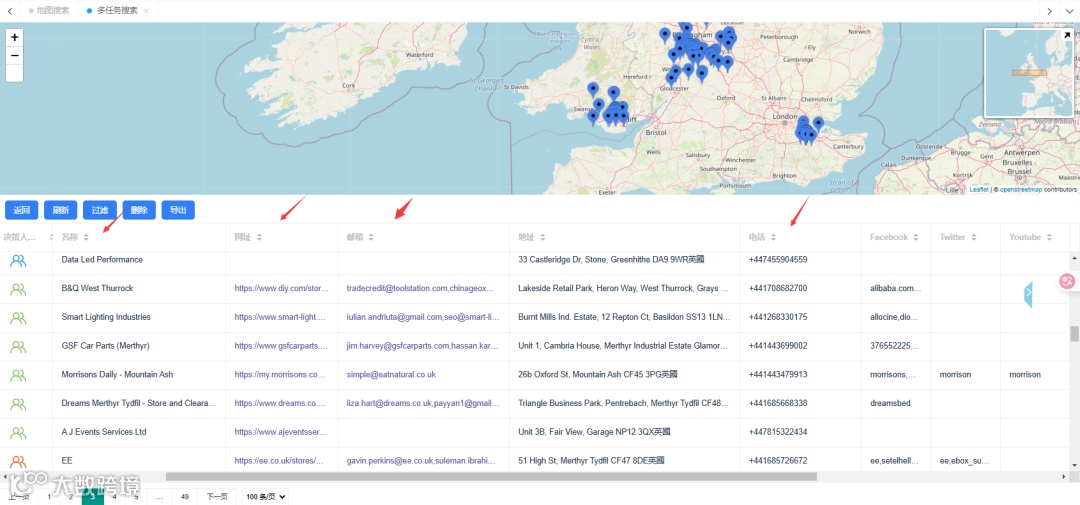
Task: Open decision-maker icon for Morrisons Daily row
Action: 18,375
